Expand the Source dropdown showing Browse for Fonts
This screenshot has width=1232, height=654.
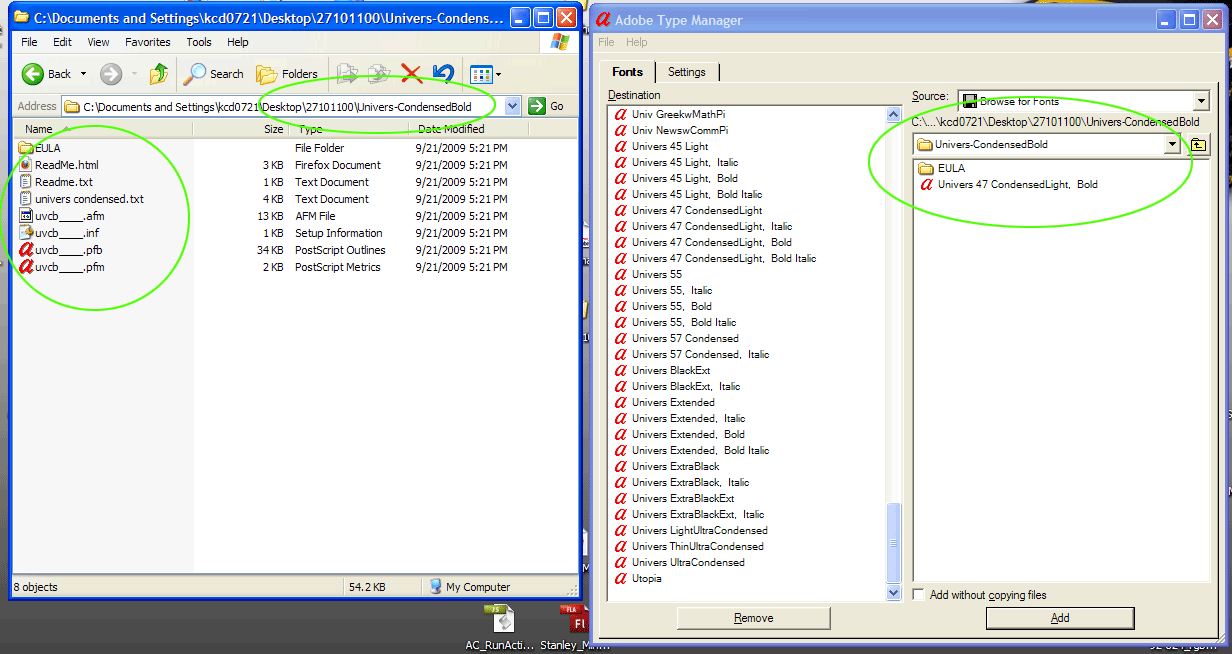point(1201,101)
